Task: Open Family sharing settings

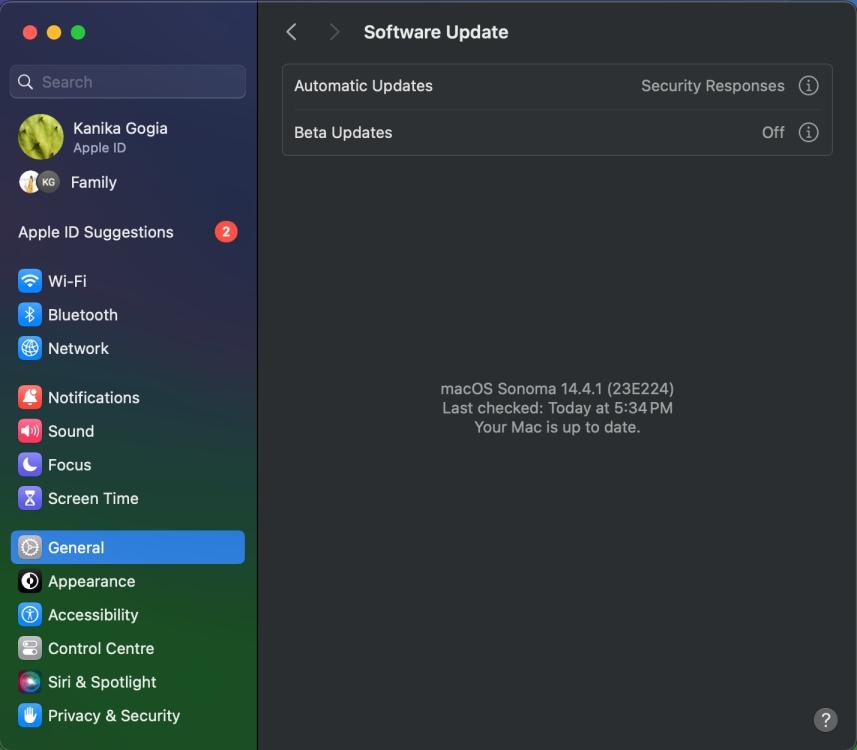Action: point(127,182)
